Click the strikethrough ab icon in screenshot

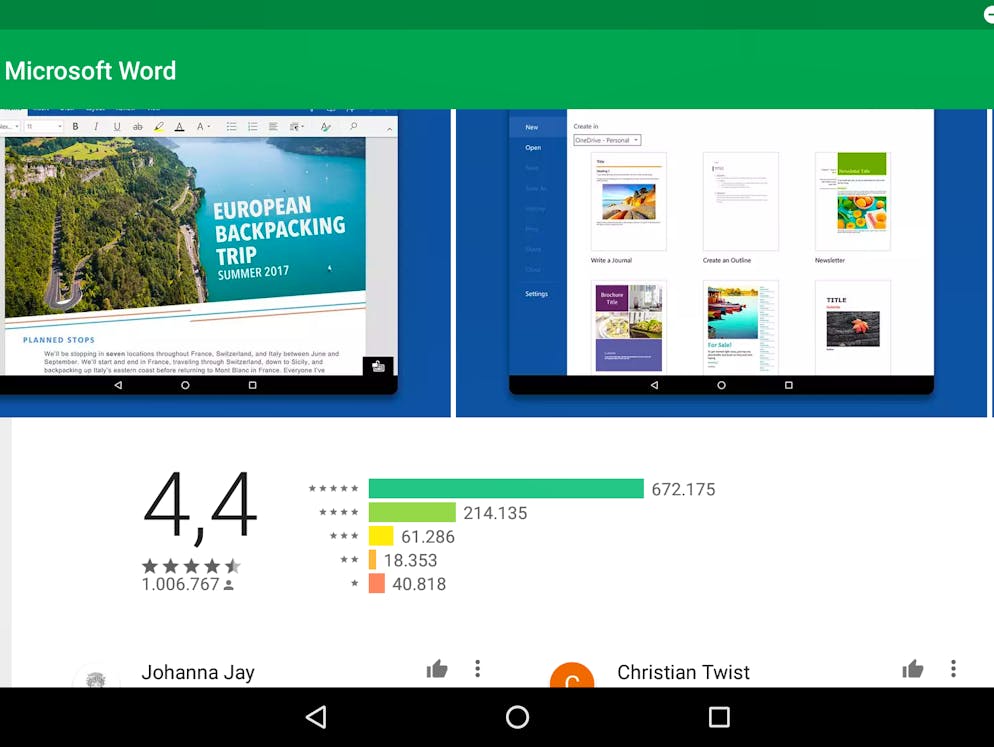(138, 127)
